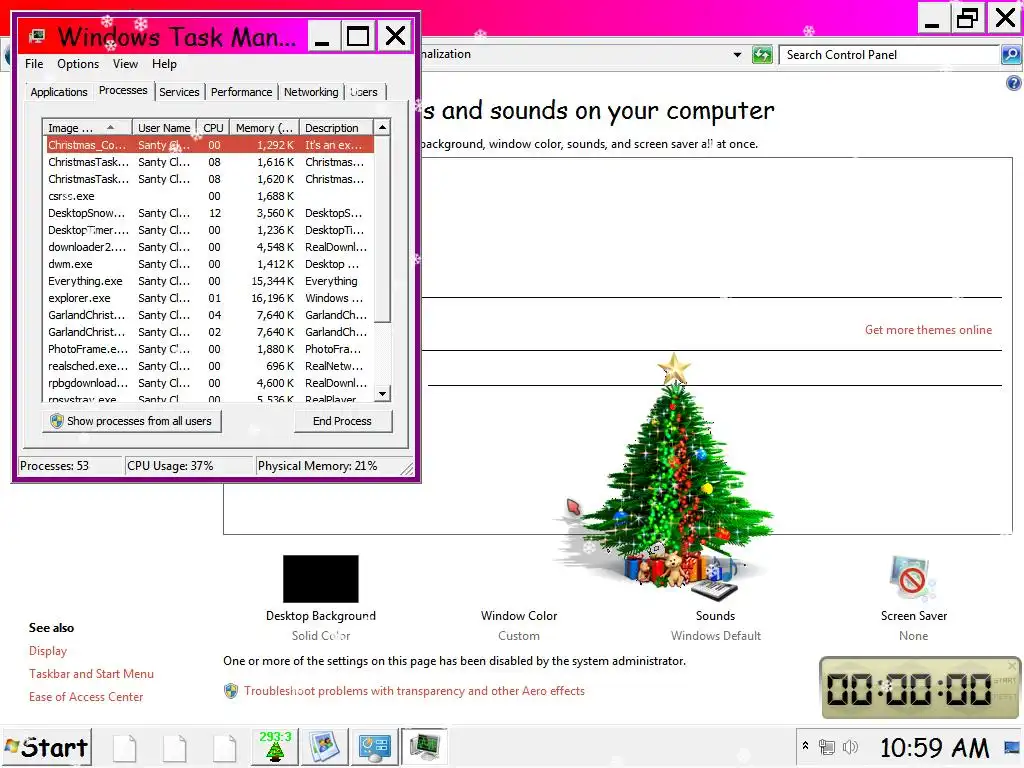Click the End Process button
This screenshot has height=768, width=1024.
click(x=342, y=421)
